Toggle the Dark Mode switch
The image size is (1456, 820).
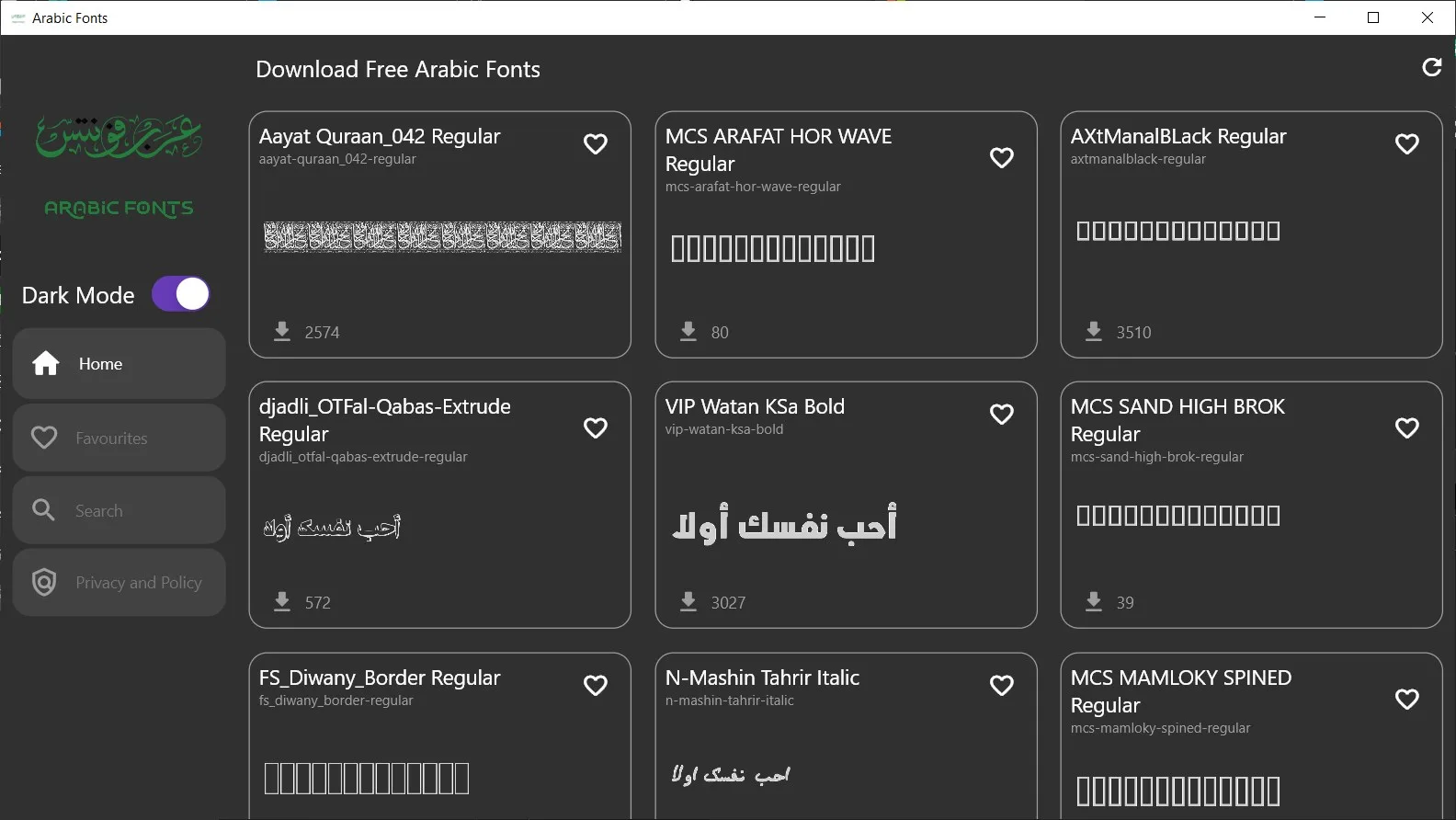181,294
